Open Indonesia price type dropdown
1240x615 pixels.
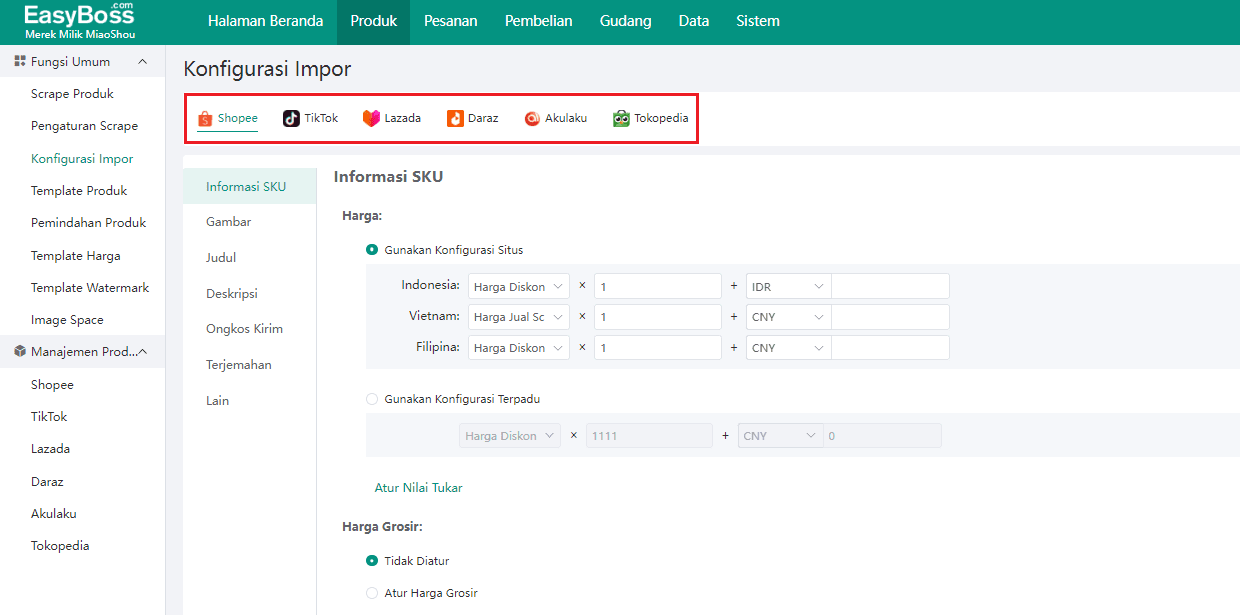(518, 286)
